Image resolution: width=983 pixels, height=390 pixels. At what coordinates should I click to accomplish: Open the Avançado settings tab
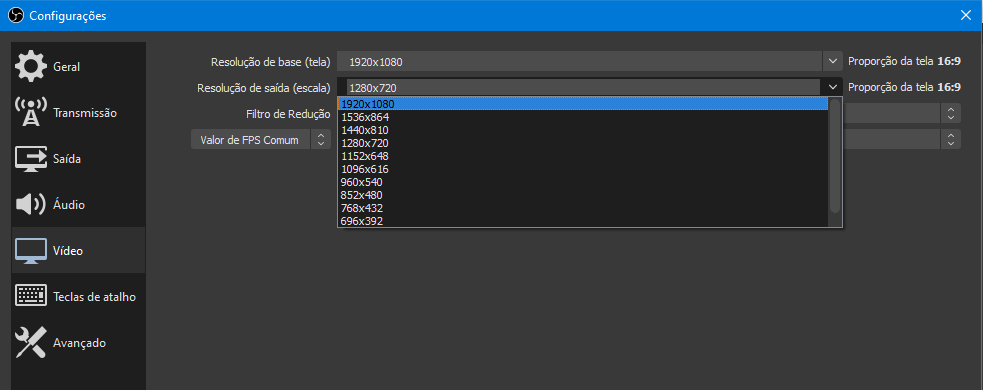click(x=78, y=343)
